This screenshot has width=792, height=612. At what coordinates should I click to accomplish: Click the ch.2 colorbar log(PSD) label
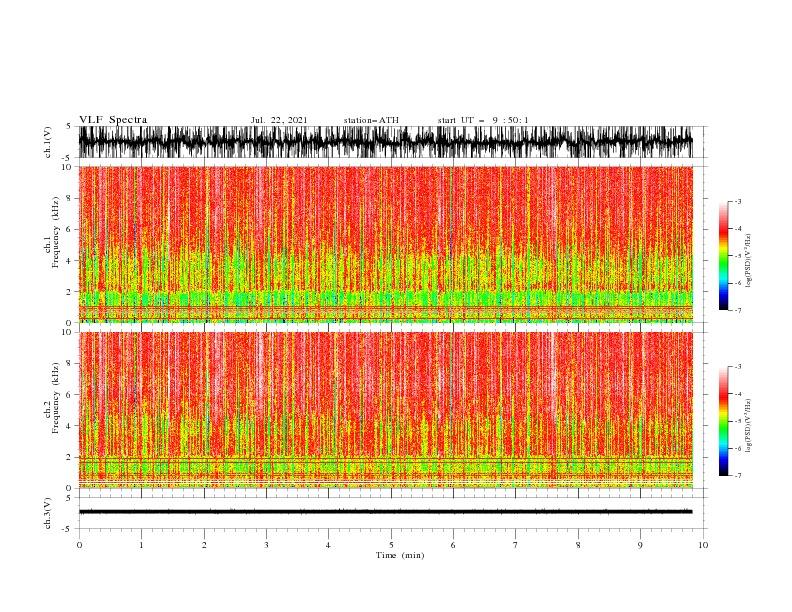[748, 426]
